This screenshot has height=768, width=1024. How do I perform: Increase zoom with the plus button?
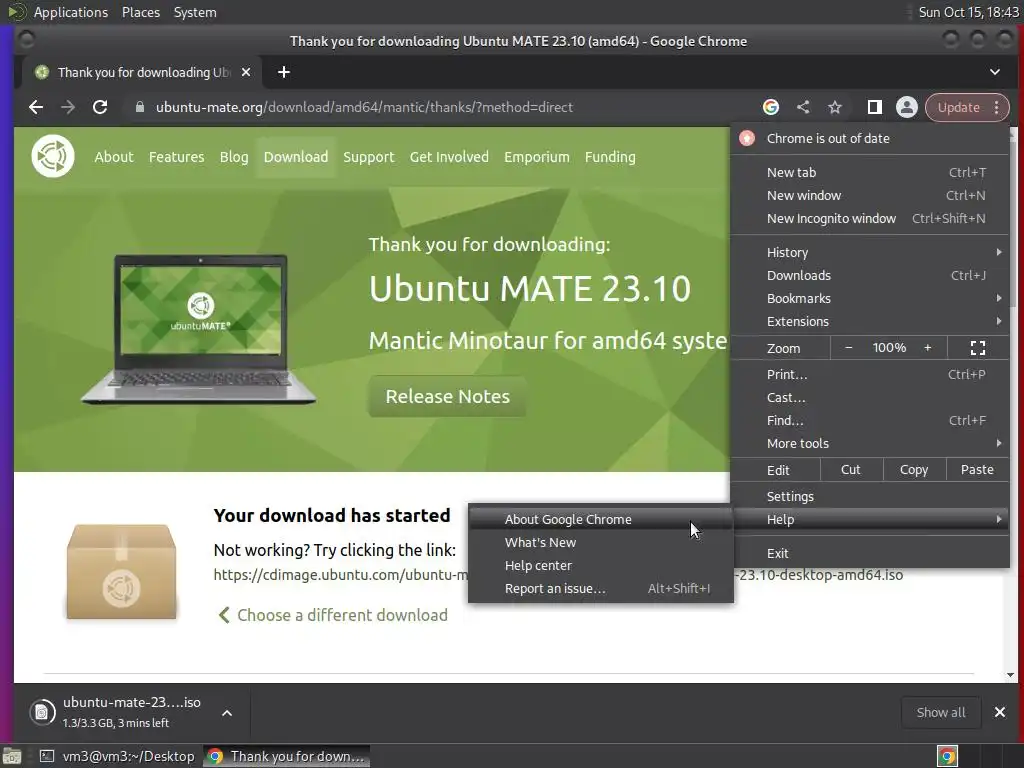[x=927, y=348]
